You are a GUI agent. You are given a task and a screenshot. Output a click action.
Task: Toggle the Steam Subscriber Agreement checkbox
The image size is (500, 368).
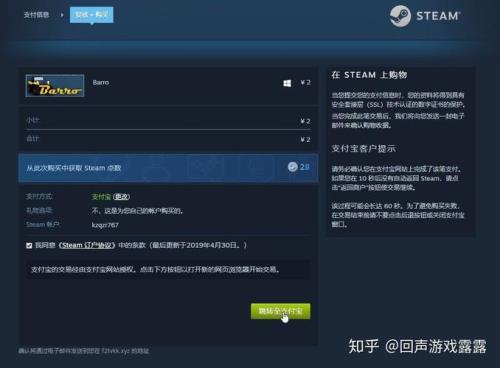[29, 246]
